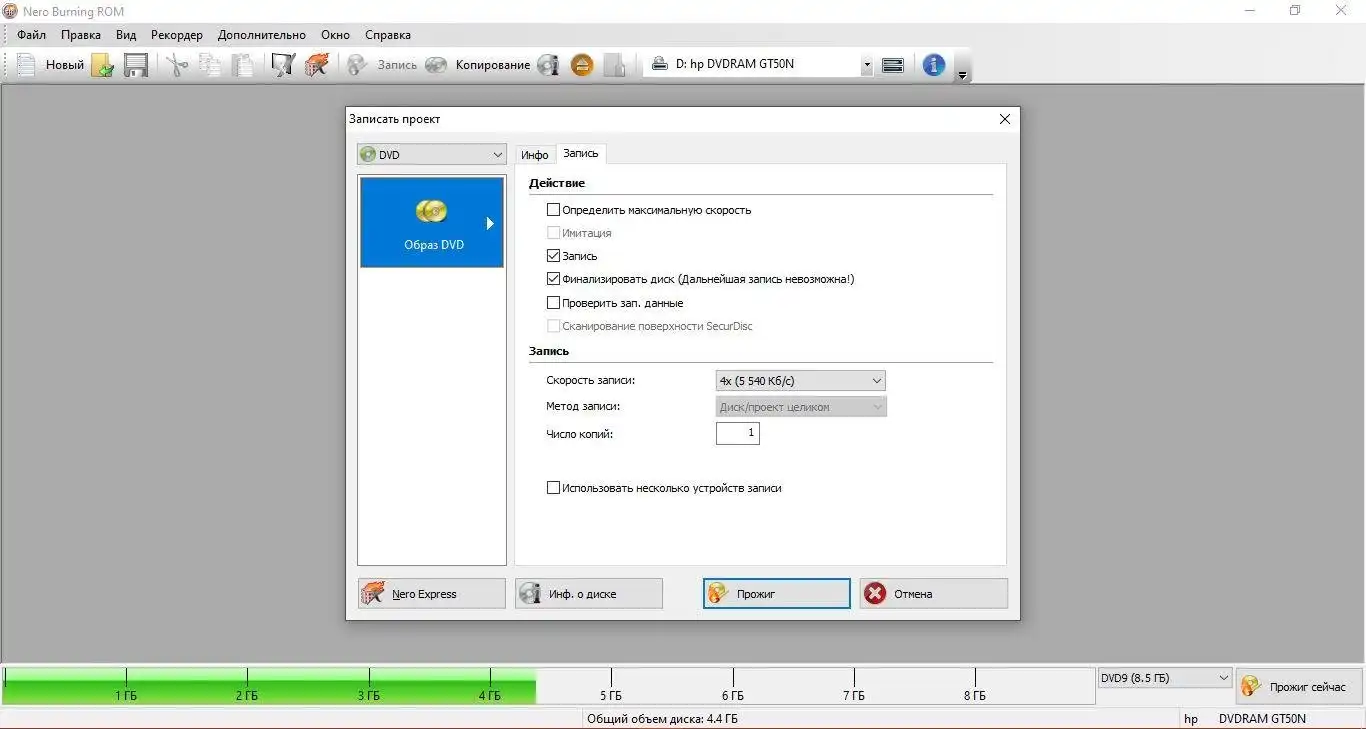
Task: Open the Рекордер menu
Action: coord(177,35)
